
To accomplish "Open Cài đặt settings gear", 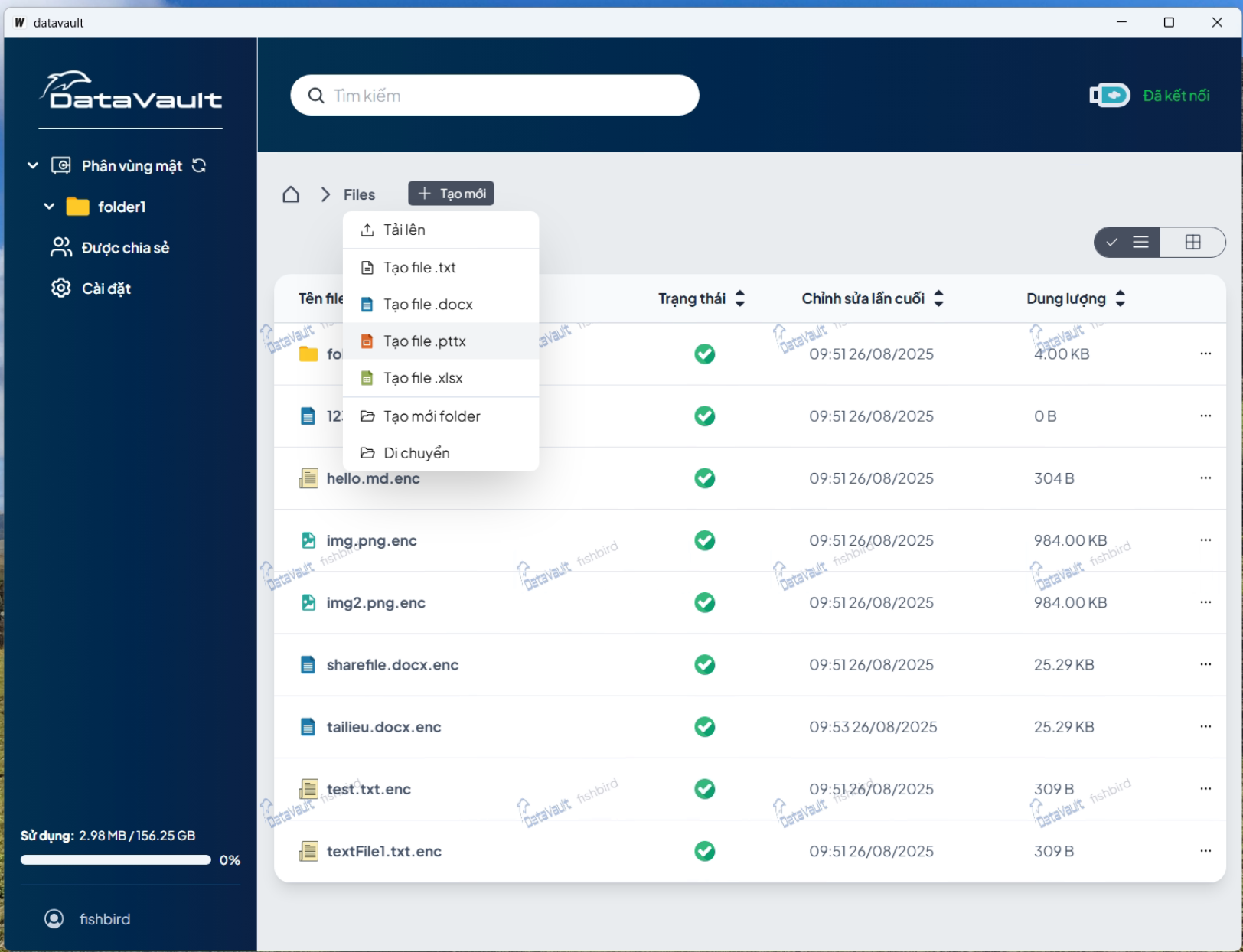I will pyautogui.click(x=61, y=289).
